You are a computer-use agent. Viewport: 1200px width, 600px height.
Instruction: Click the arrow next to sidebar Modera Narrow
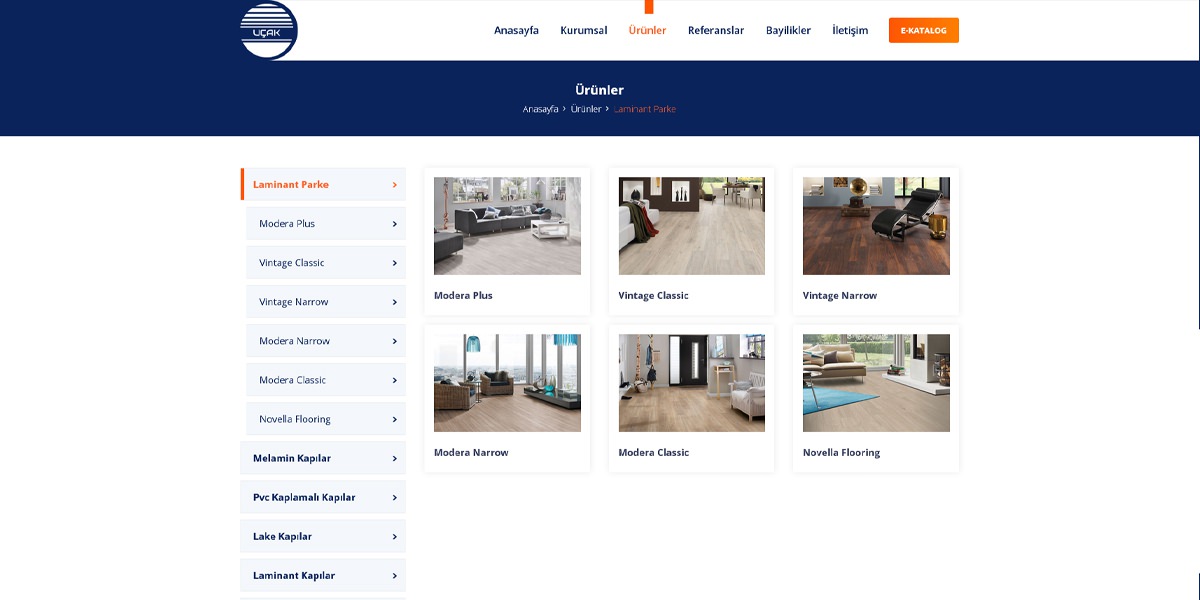[395, 341]
